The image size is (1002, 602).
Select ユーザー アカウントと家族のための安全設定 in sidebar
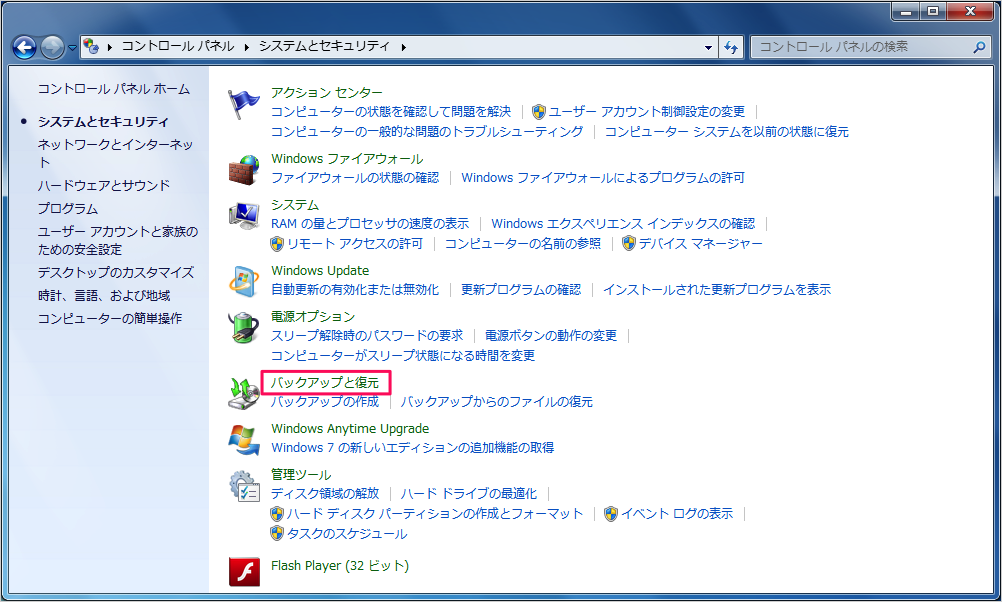pos(118,240)
